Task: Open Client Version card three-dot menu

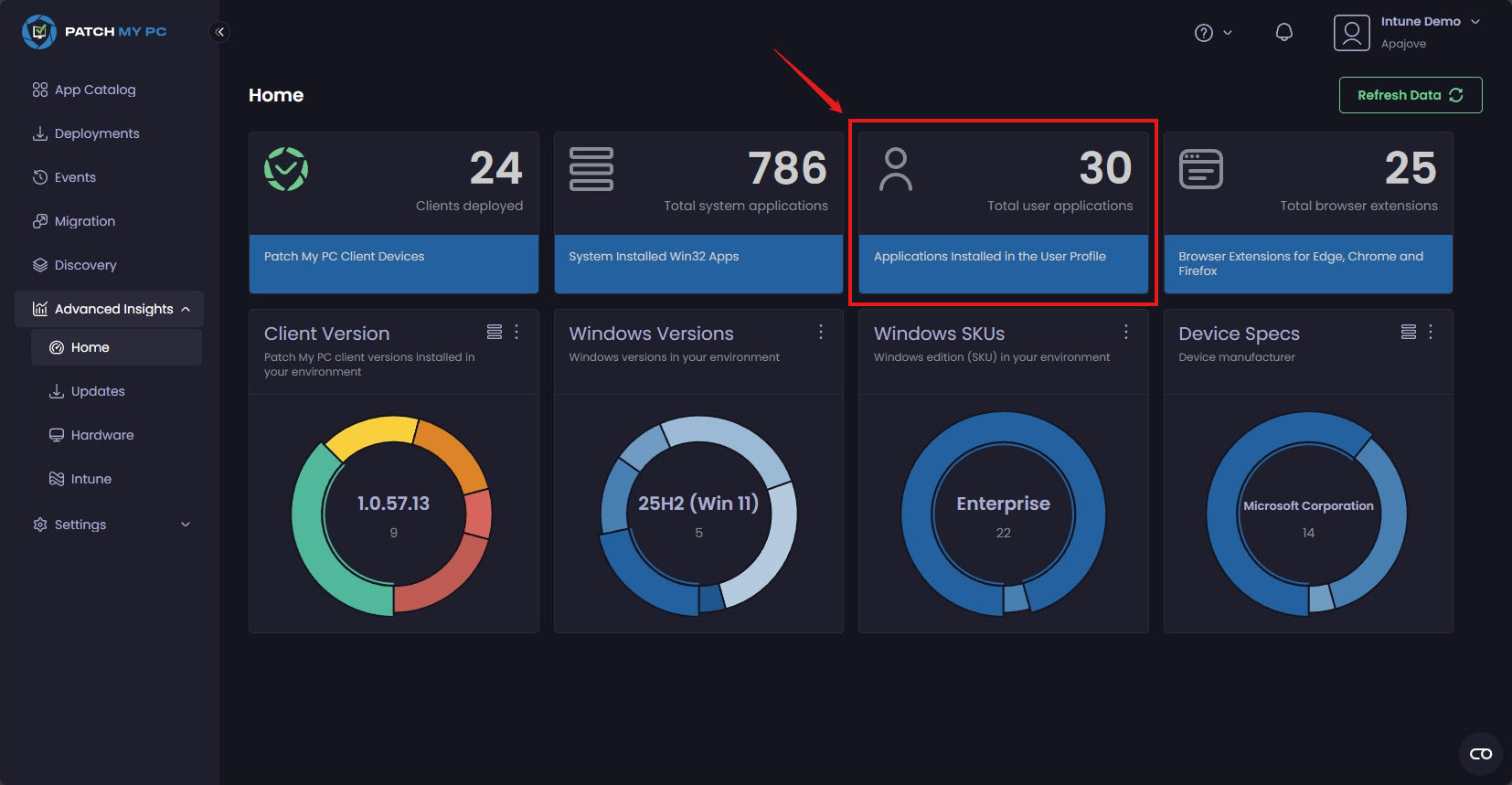Action: (x=516, y=332)
